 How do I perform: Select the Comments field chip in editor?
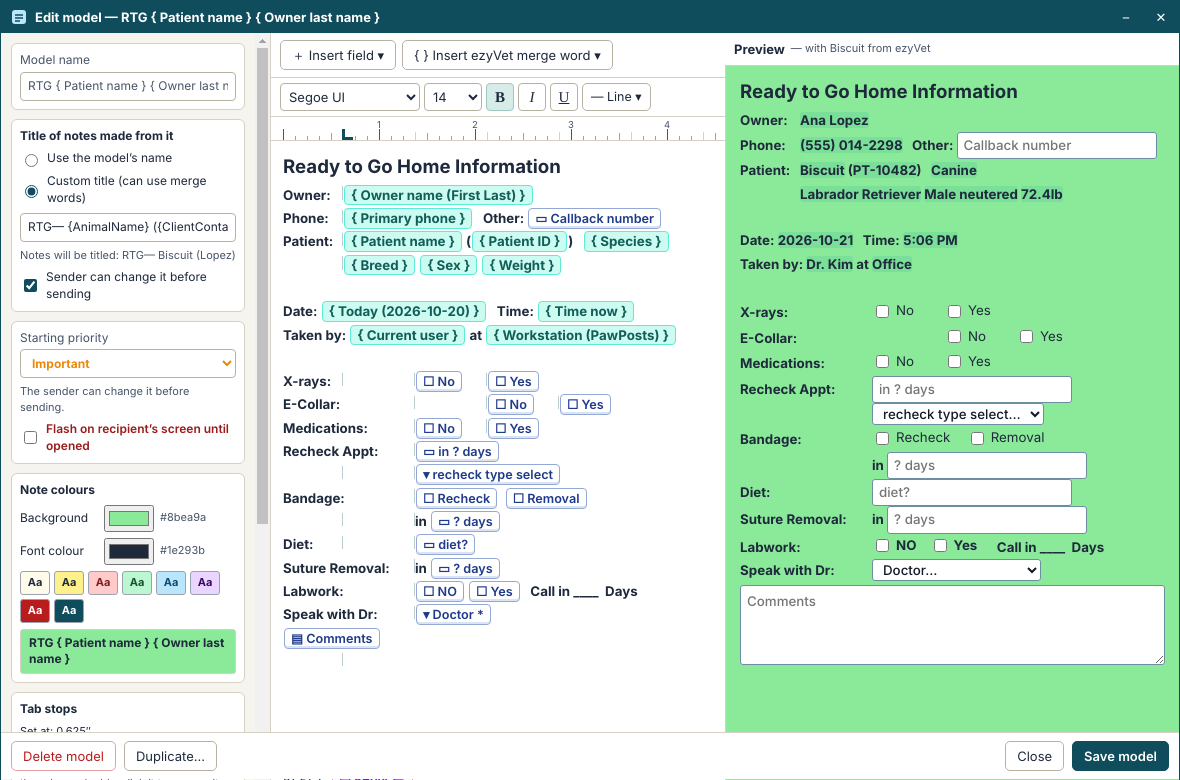[332, 638]
